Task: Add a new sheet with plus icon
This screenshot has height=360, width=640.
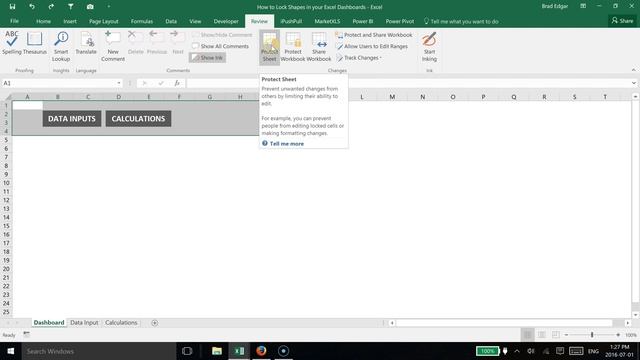Action: (x=154, y=323)
